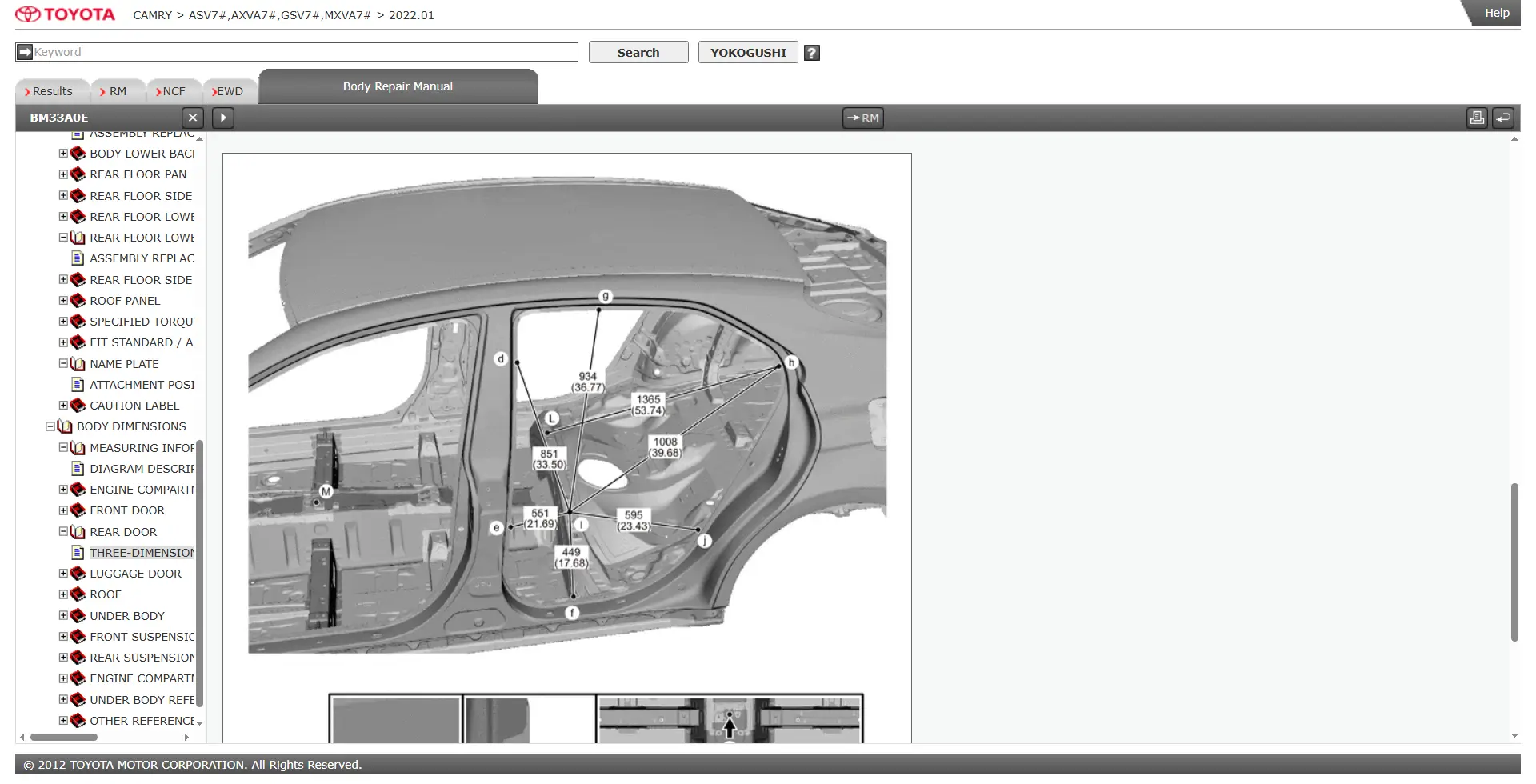Select the FRONT DOOR tree item
Viewport: 1536px width, 784px height.
(127, 510)
